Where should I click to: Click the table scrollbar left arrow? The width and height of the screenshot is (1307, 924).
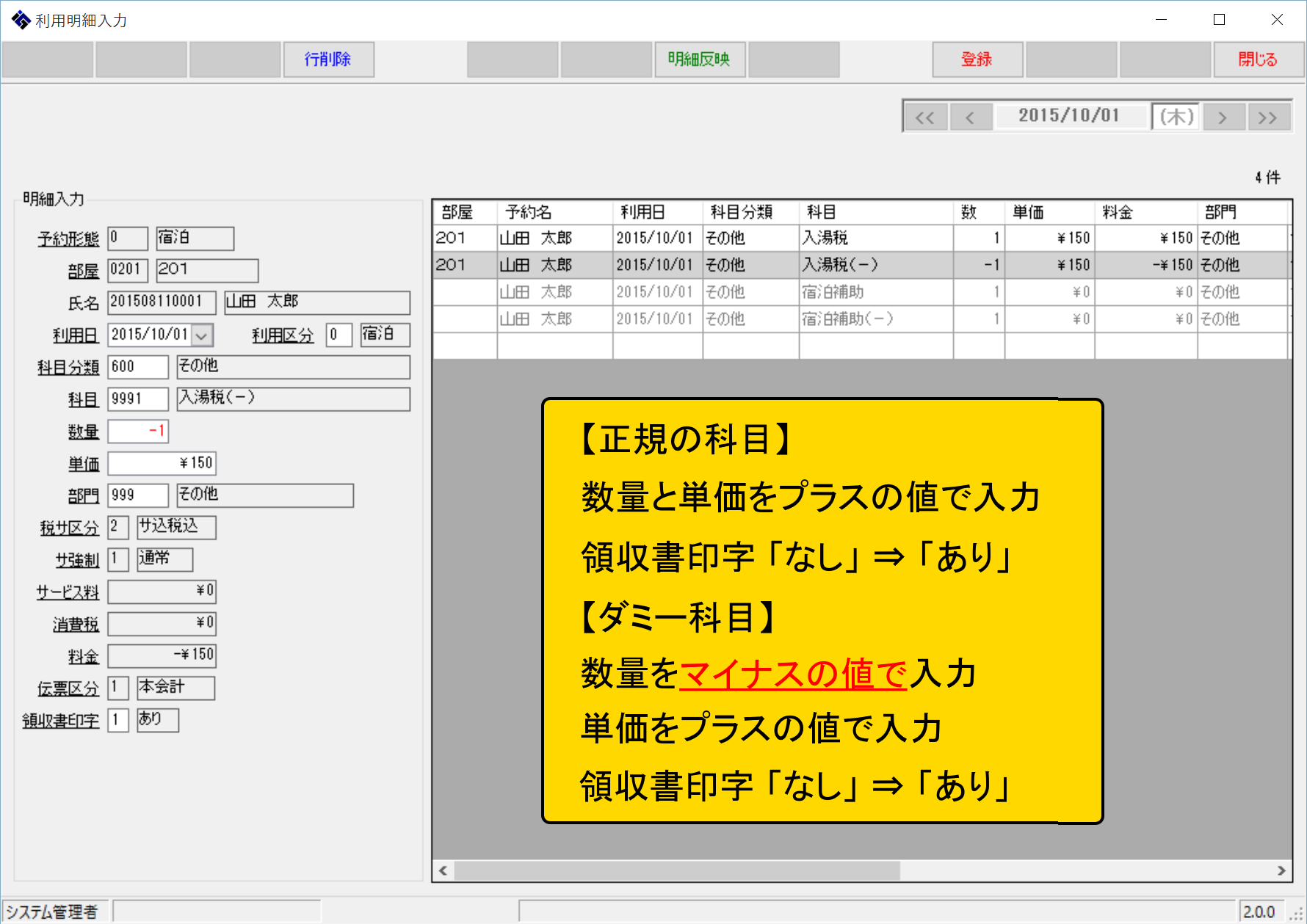[x=443, y=870]
